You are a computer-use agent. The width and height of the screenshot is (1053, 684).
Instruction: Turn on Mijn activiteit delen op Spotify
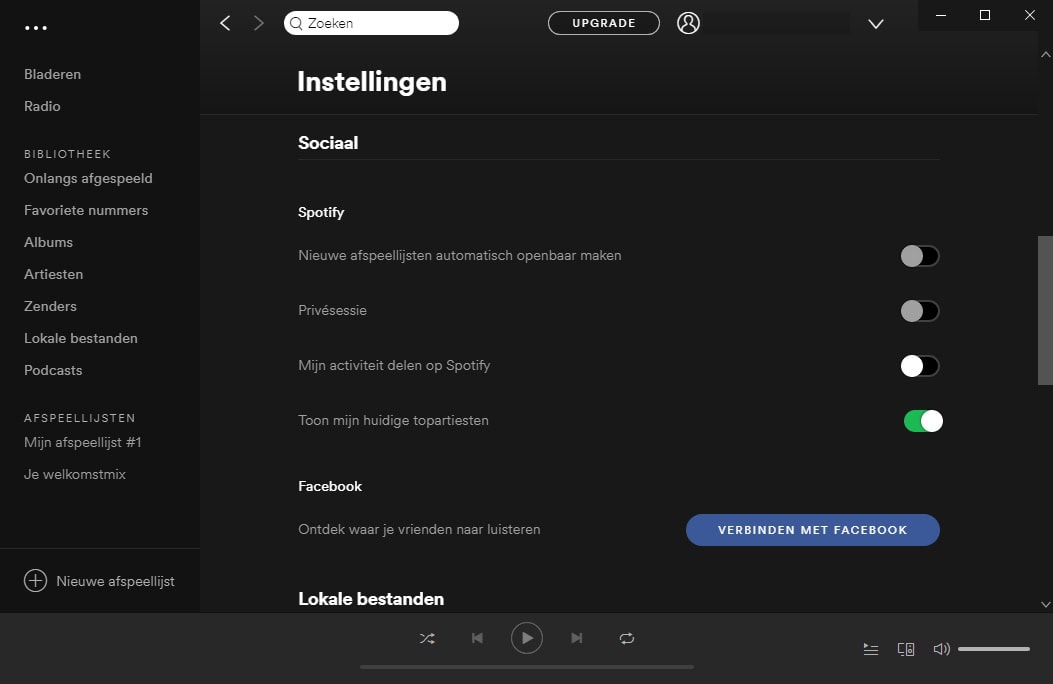pyautogui.click(x=919, y=365)
